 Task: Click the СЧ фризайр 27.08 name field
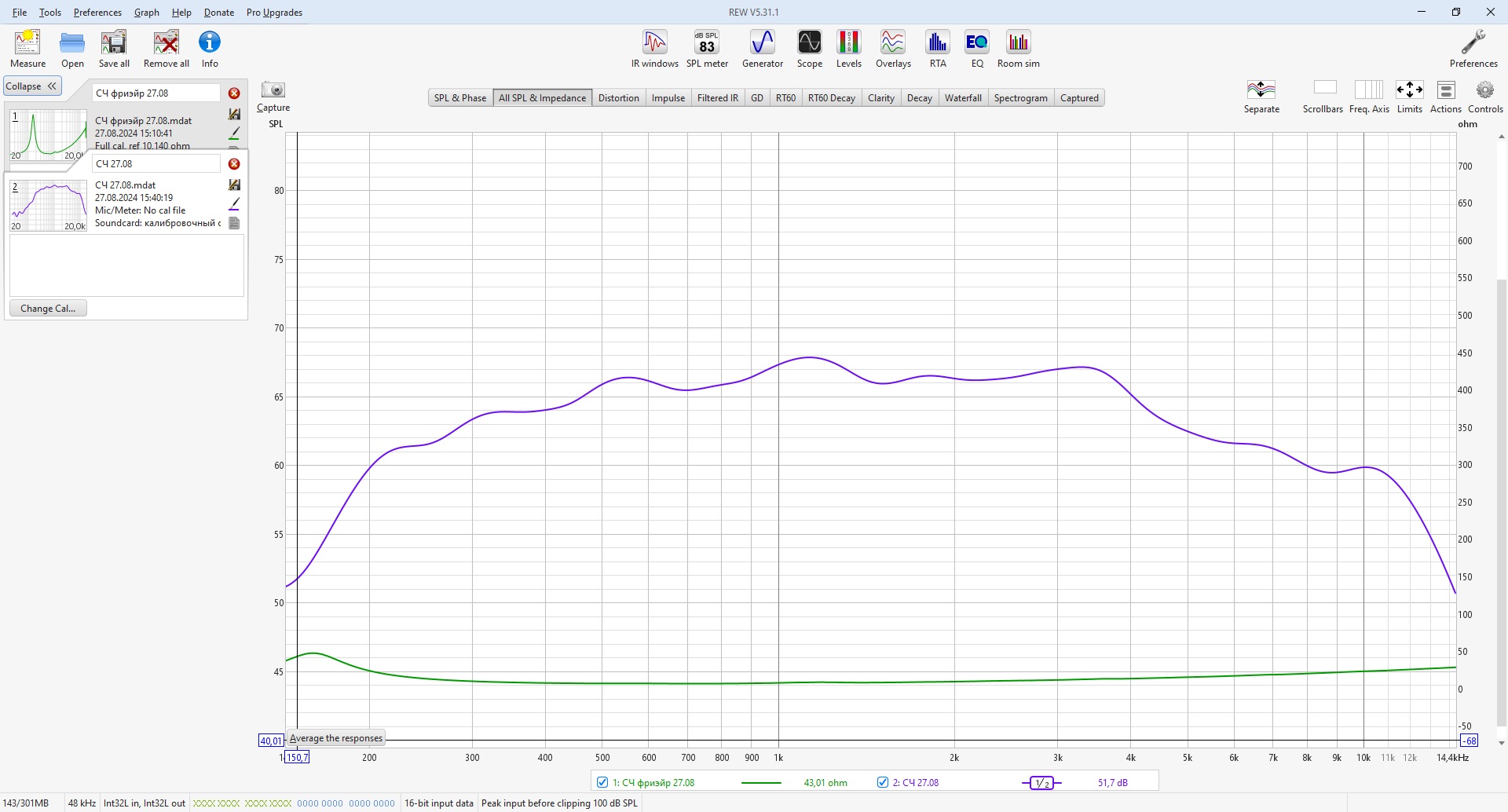pyautogui.click(x=156, y=93)
